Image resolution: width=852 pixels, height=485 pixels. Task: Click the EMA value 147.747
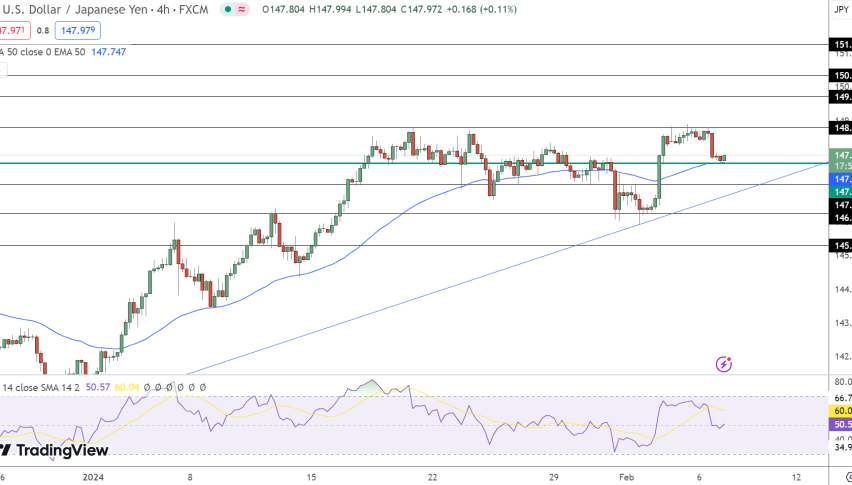pyautogui.click(x=109, y=52)
